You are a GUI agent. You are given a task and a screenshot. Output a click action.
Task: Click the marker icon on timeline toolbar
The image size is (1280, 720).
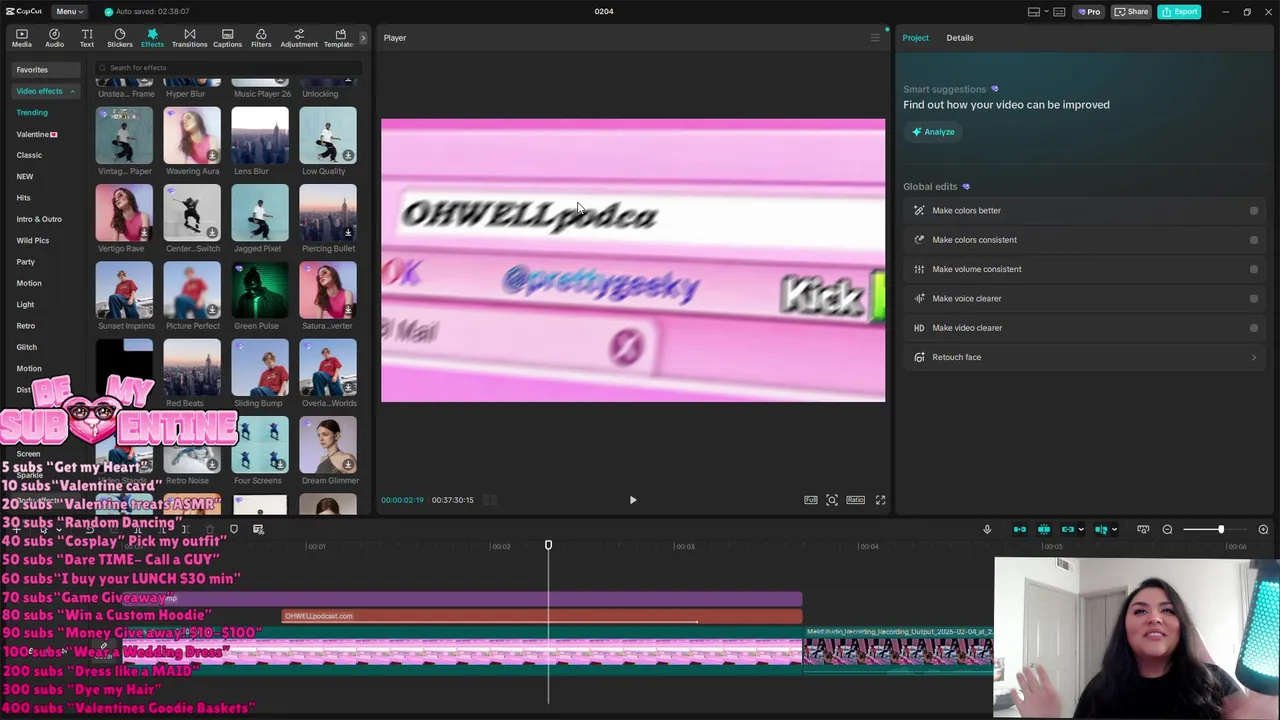(234, 530)
